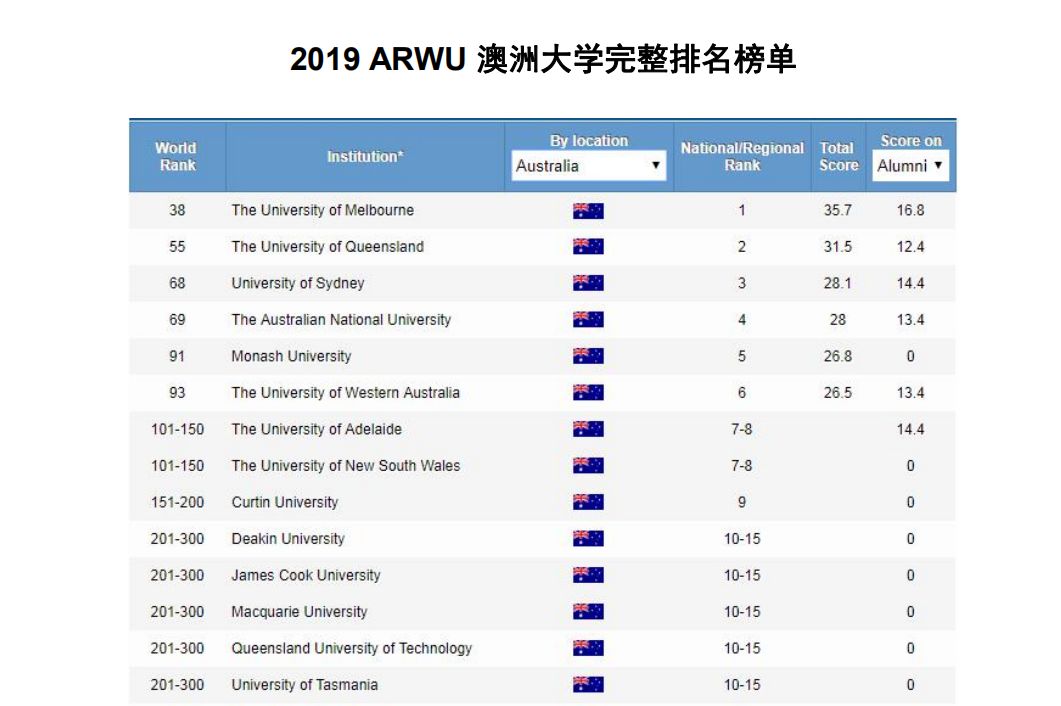Viewport: 1061px width, 706px height.
Task: Click the flag in University of Tasmania row
Action: (x=588, y=685)
